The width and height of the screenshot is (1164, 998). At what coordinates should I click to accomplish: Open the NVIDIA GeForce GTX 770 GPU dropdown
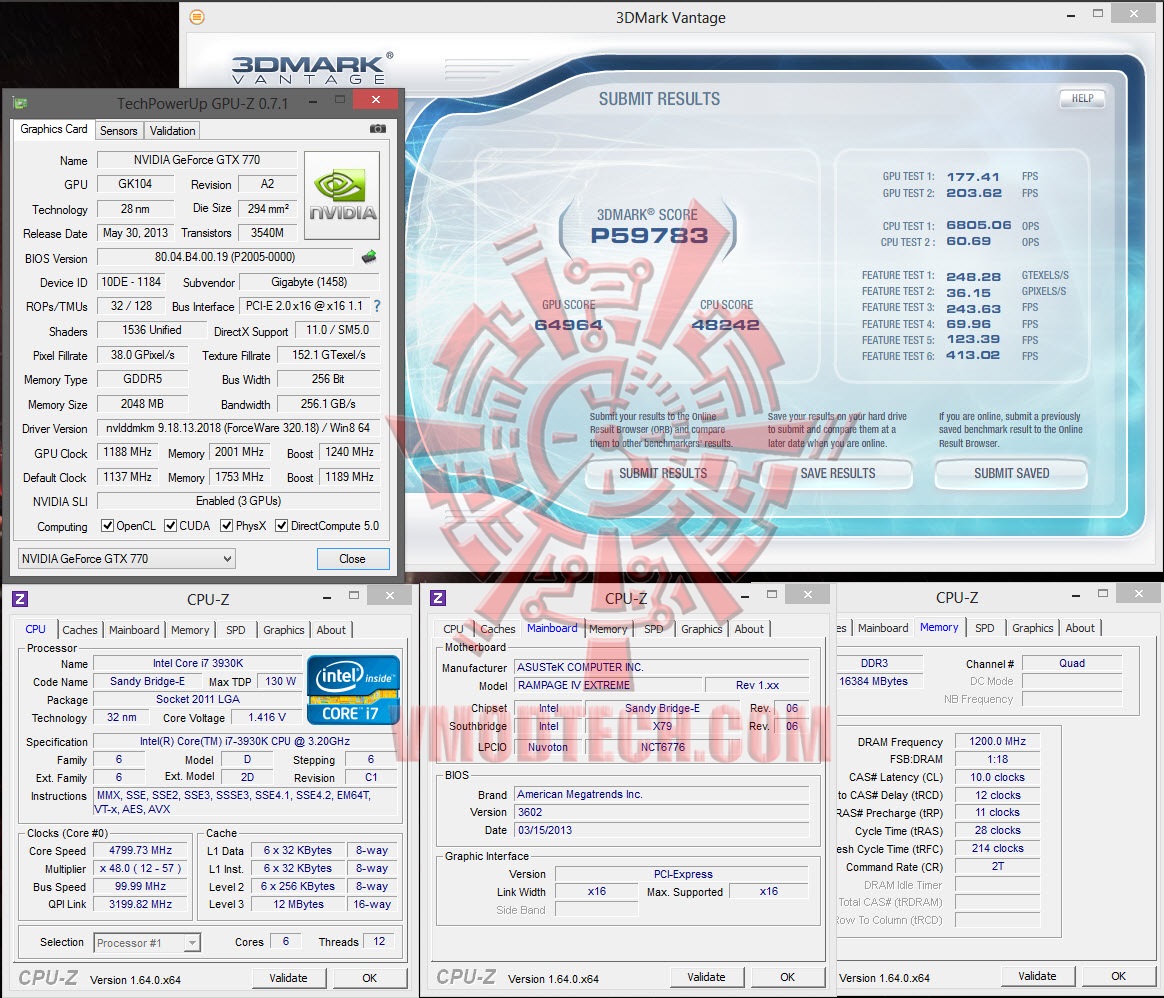126,558
